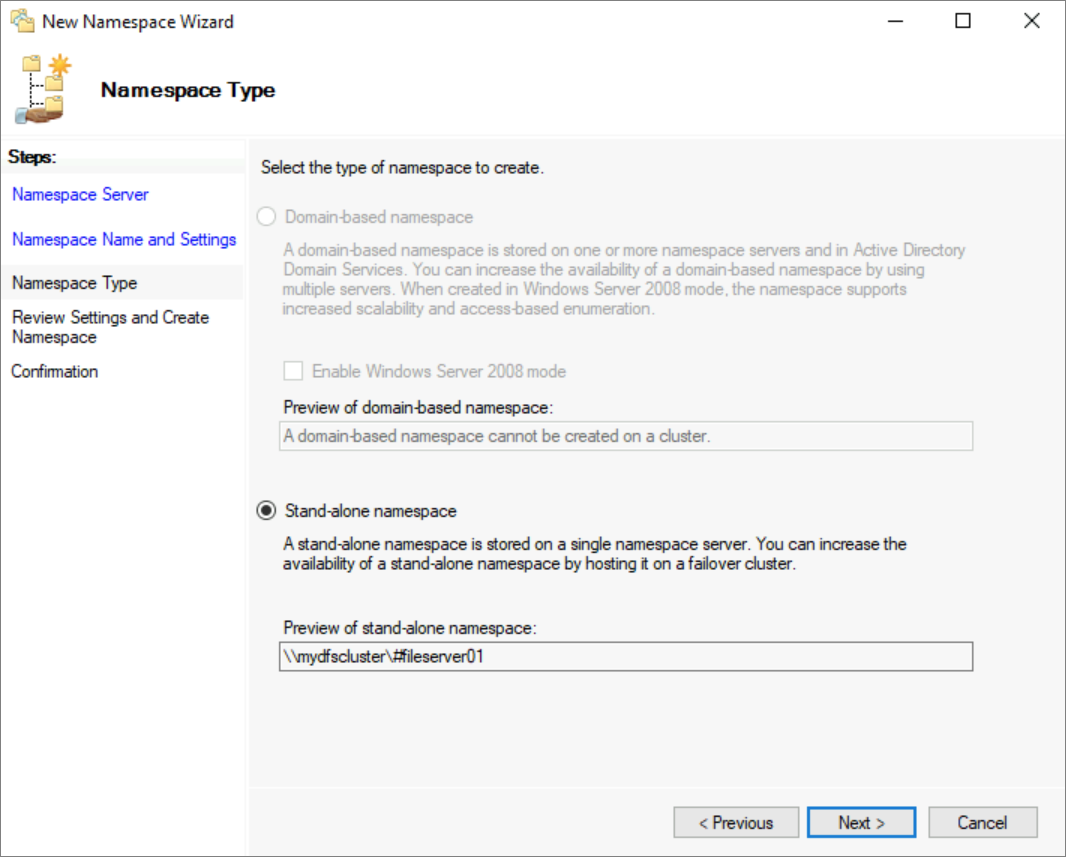Select the Stand-alone namespace option
The width and height of the screenshot is (1066, 857).
[266, 510]
